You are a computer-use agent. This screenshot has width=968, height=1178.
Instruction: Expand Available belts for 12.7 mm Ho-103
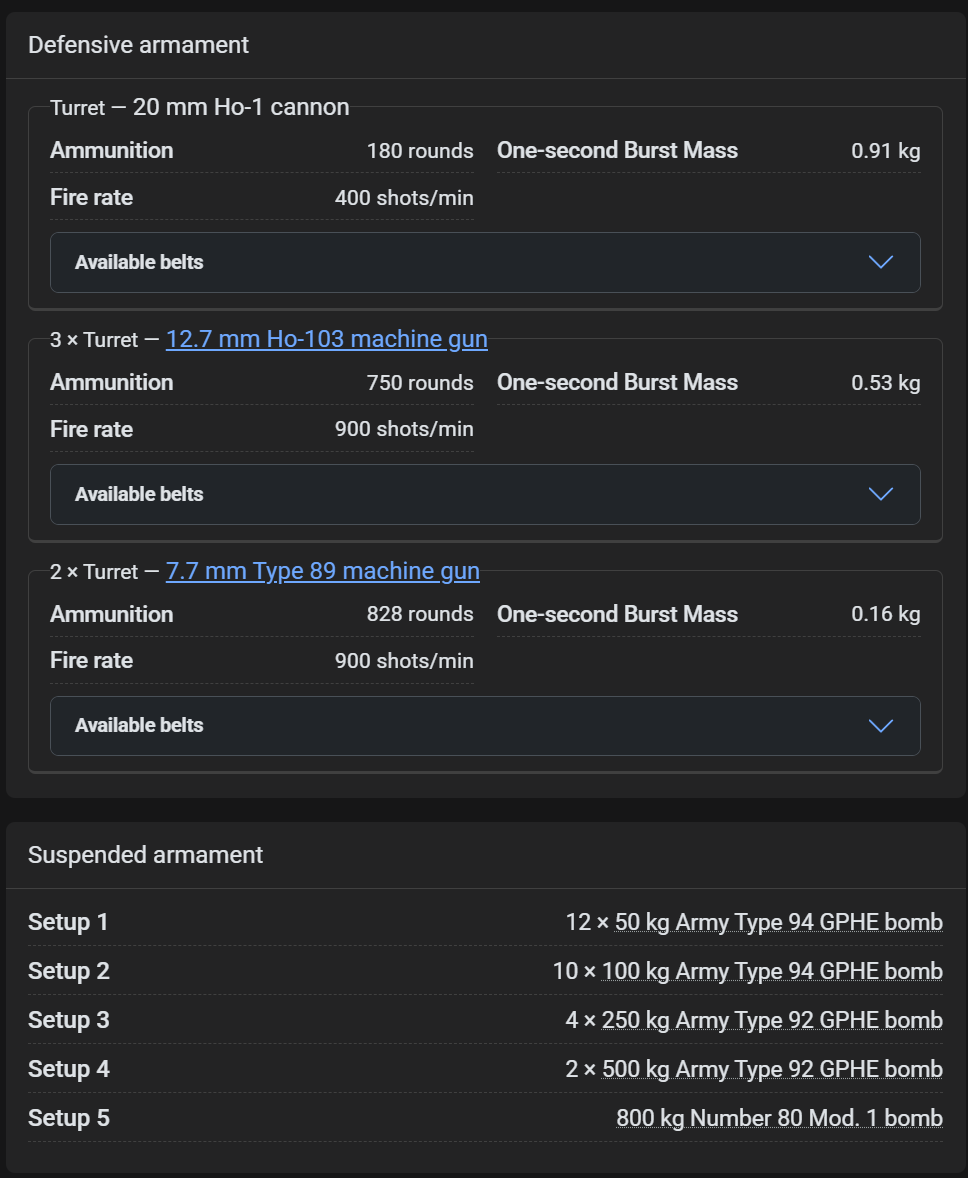click(485, 494)
